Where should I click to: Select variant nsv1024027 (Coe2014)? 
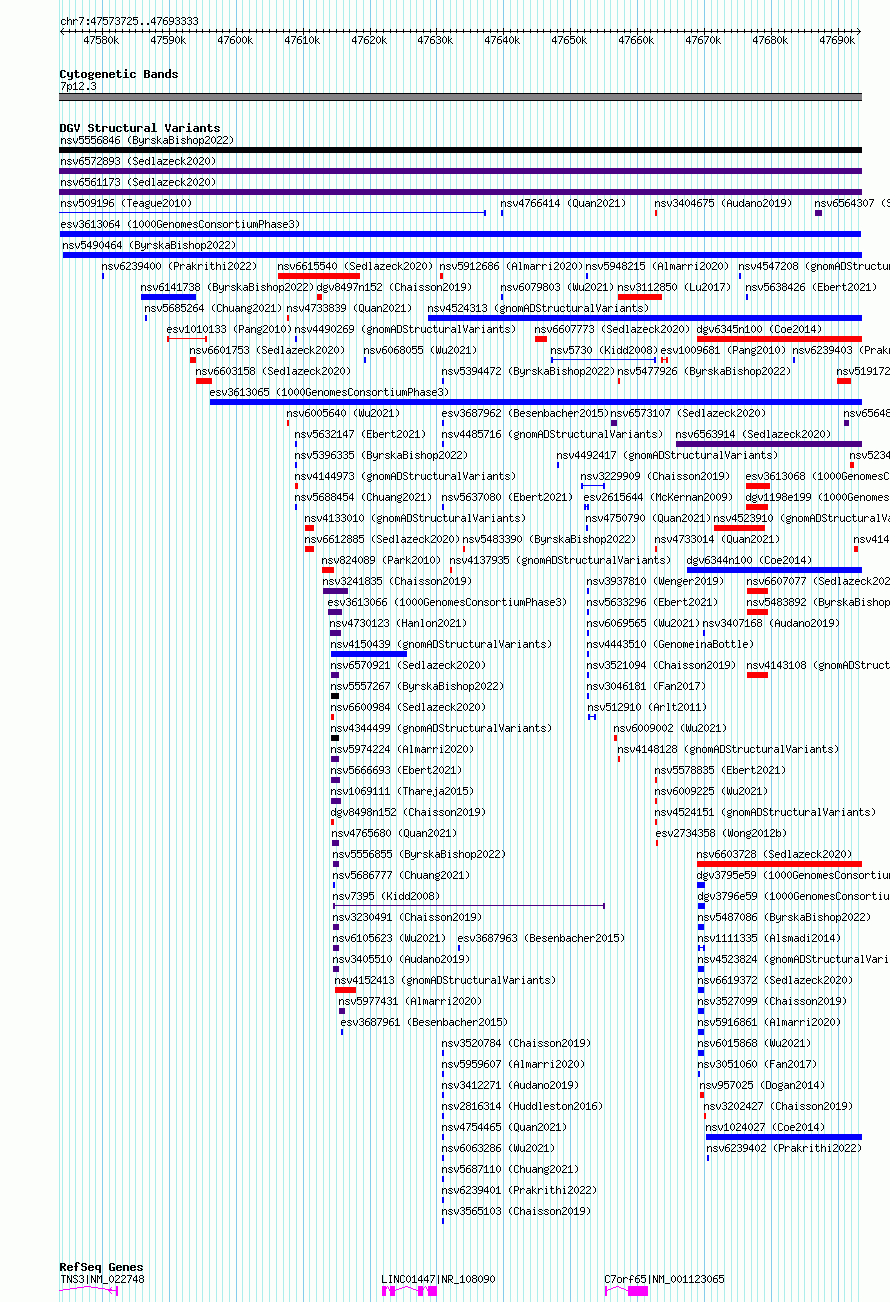click(765, 1127)
